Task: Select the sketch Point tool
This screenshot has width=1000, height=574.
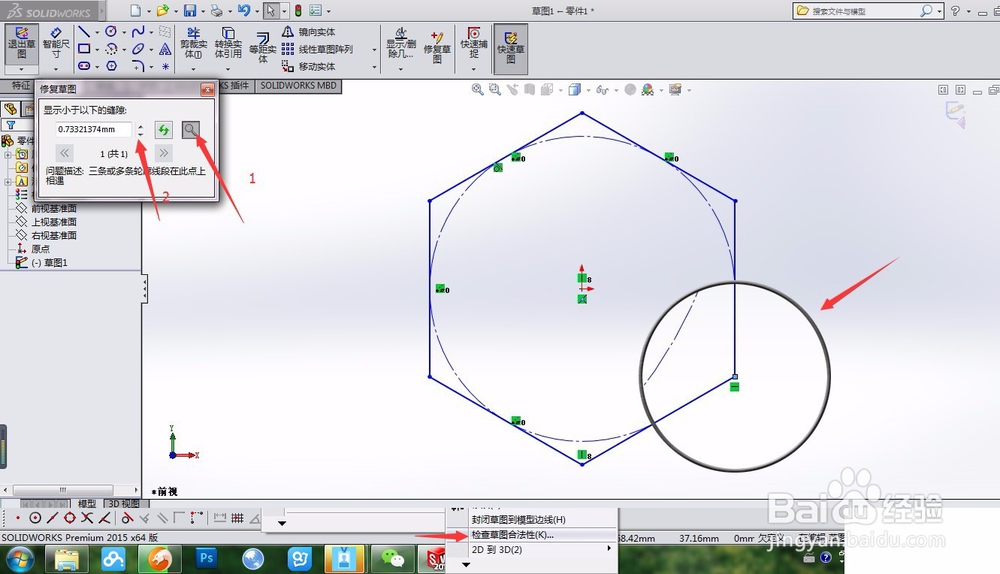Action: 165,66
